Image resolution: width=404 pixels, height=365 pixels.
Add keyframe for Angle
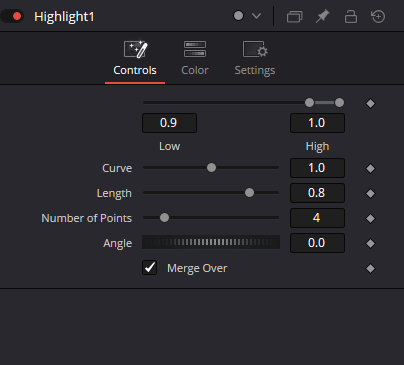370,244
